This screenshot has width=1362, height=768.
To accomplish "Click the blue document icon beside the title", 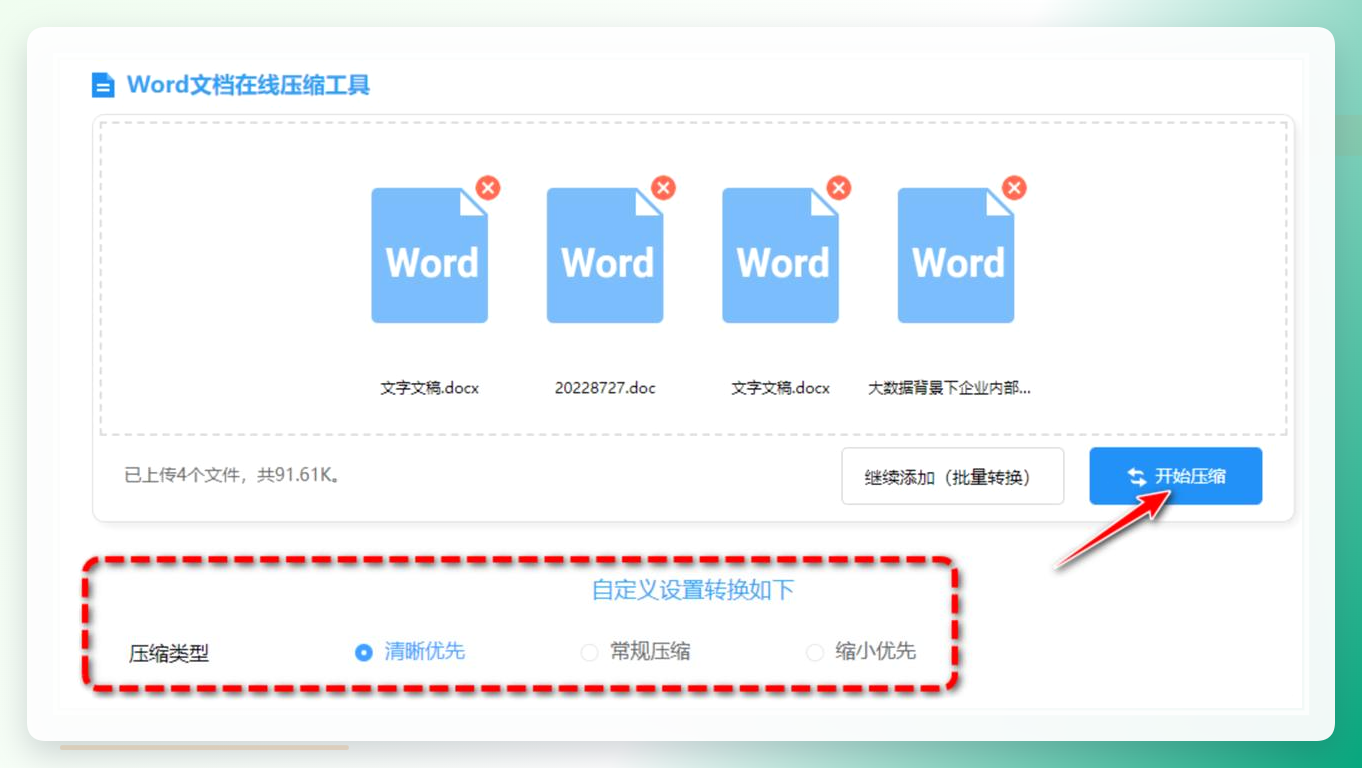I will click(x=103, y=85).
